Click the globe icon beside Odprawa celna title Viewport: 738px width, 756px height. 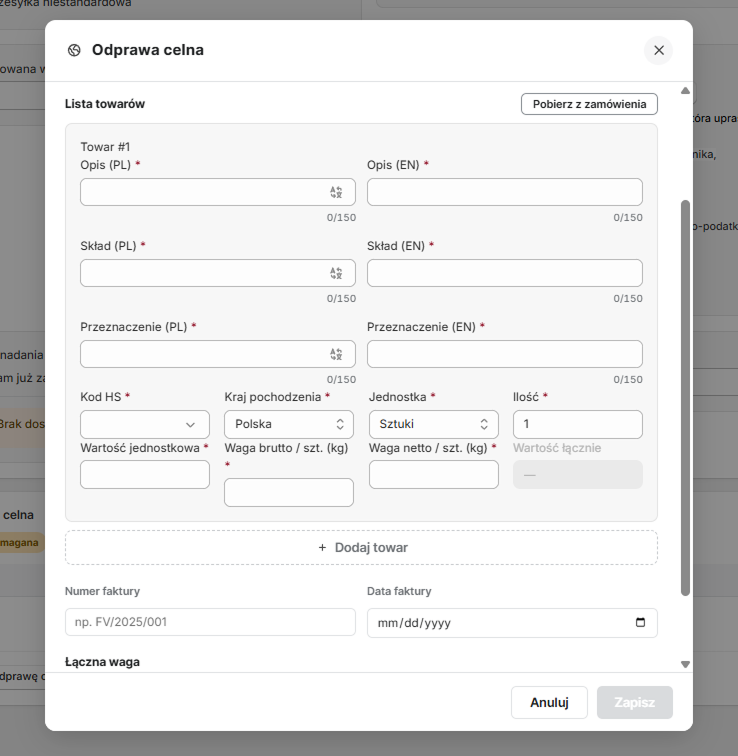click(74, 50)
